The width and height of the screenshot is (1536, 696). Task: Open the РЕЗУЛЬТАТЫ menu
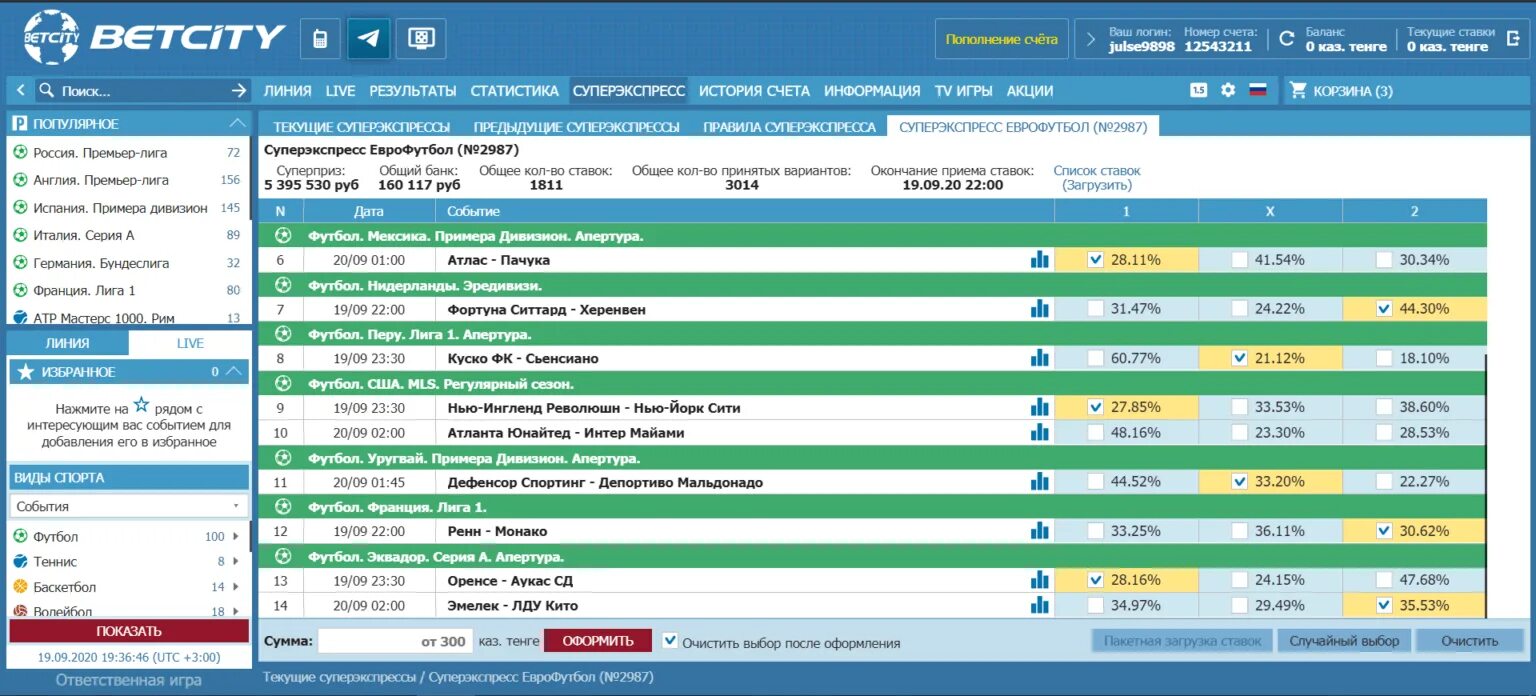pyautogui.click(x=413, y=90)
